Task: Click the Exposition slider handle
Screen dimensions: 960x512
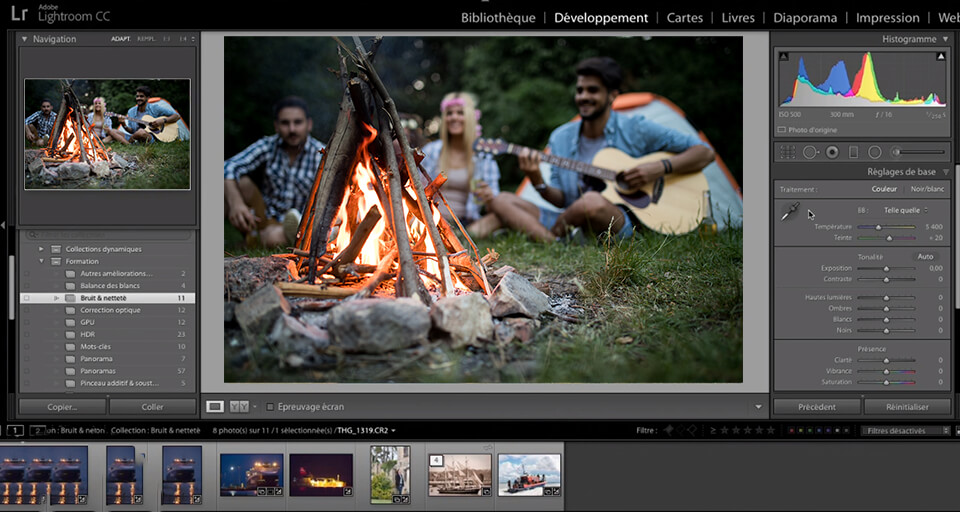Action: coord(886,269)
